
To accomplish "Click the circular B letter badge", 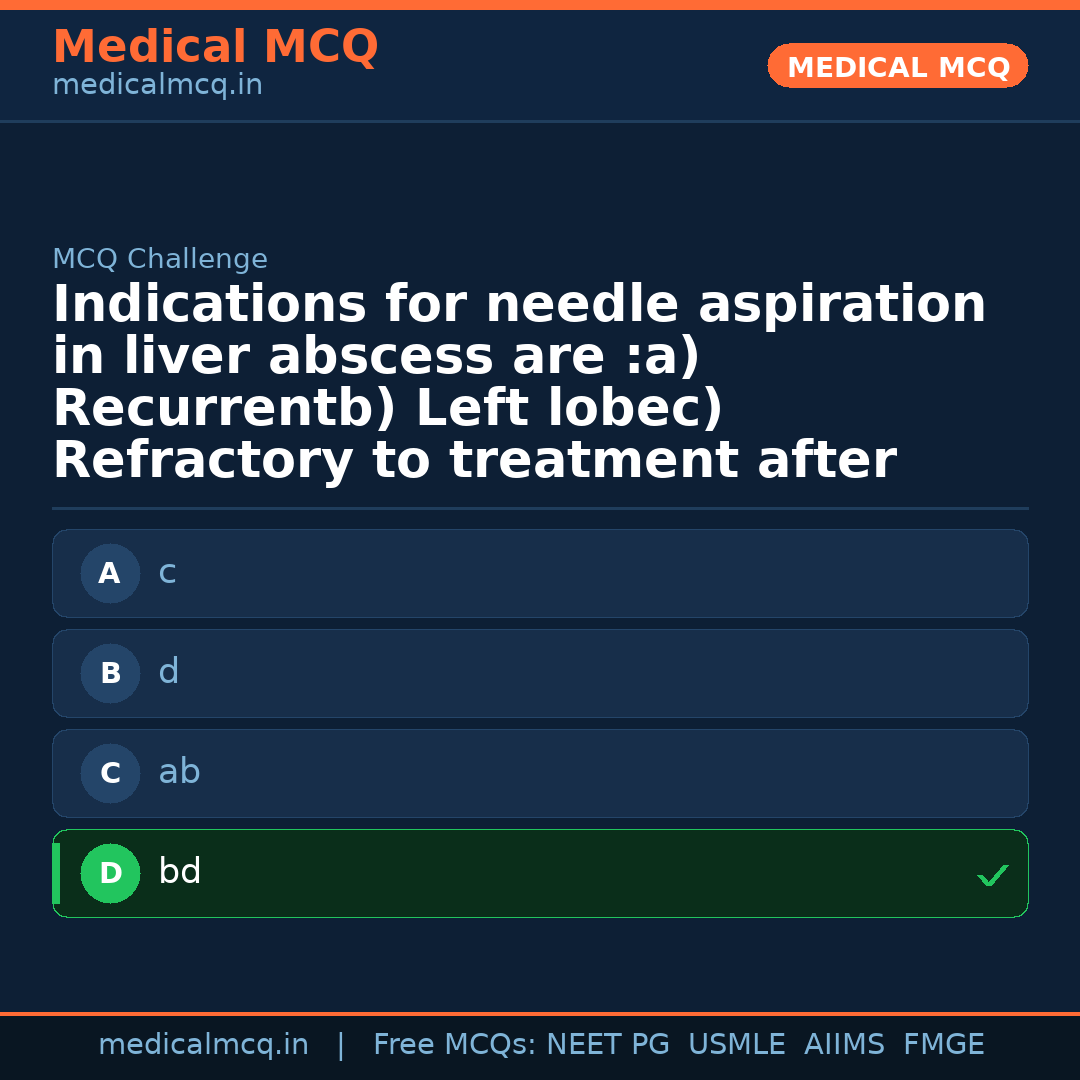I will click(x=110, y=673).
